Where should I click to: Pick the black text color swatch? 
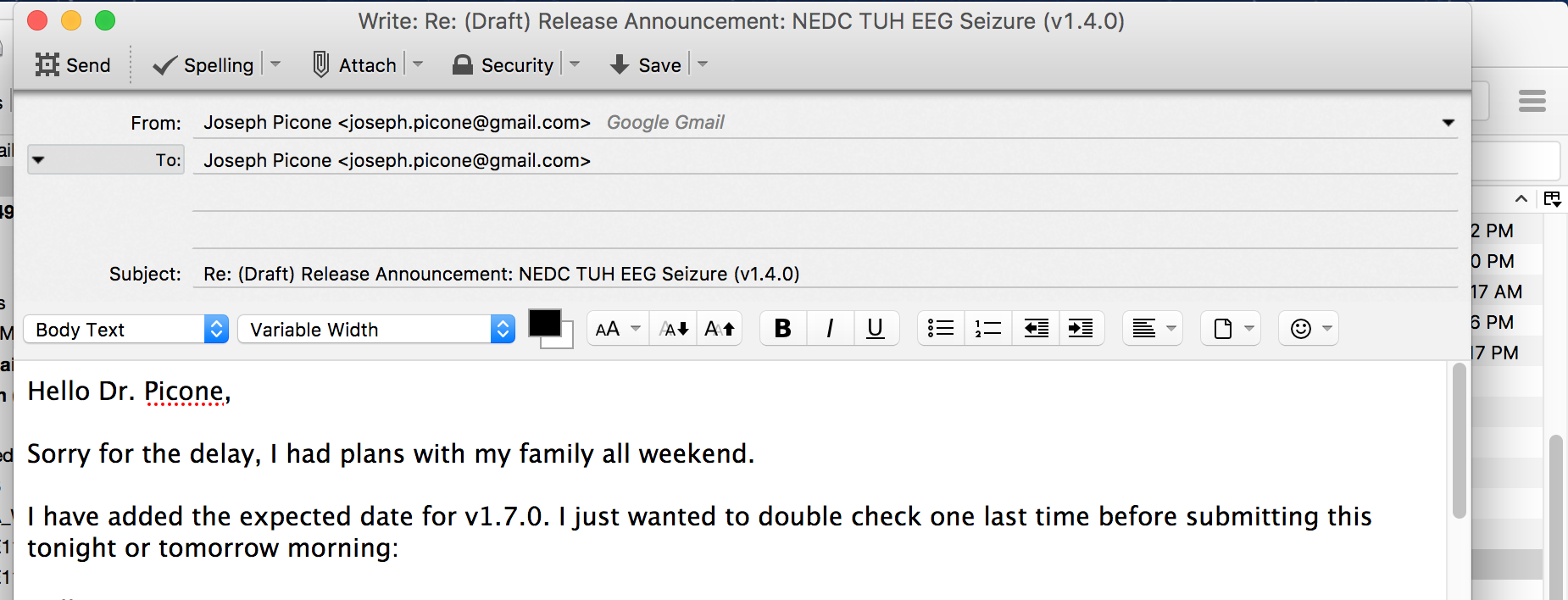[544, 323]
